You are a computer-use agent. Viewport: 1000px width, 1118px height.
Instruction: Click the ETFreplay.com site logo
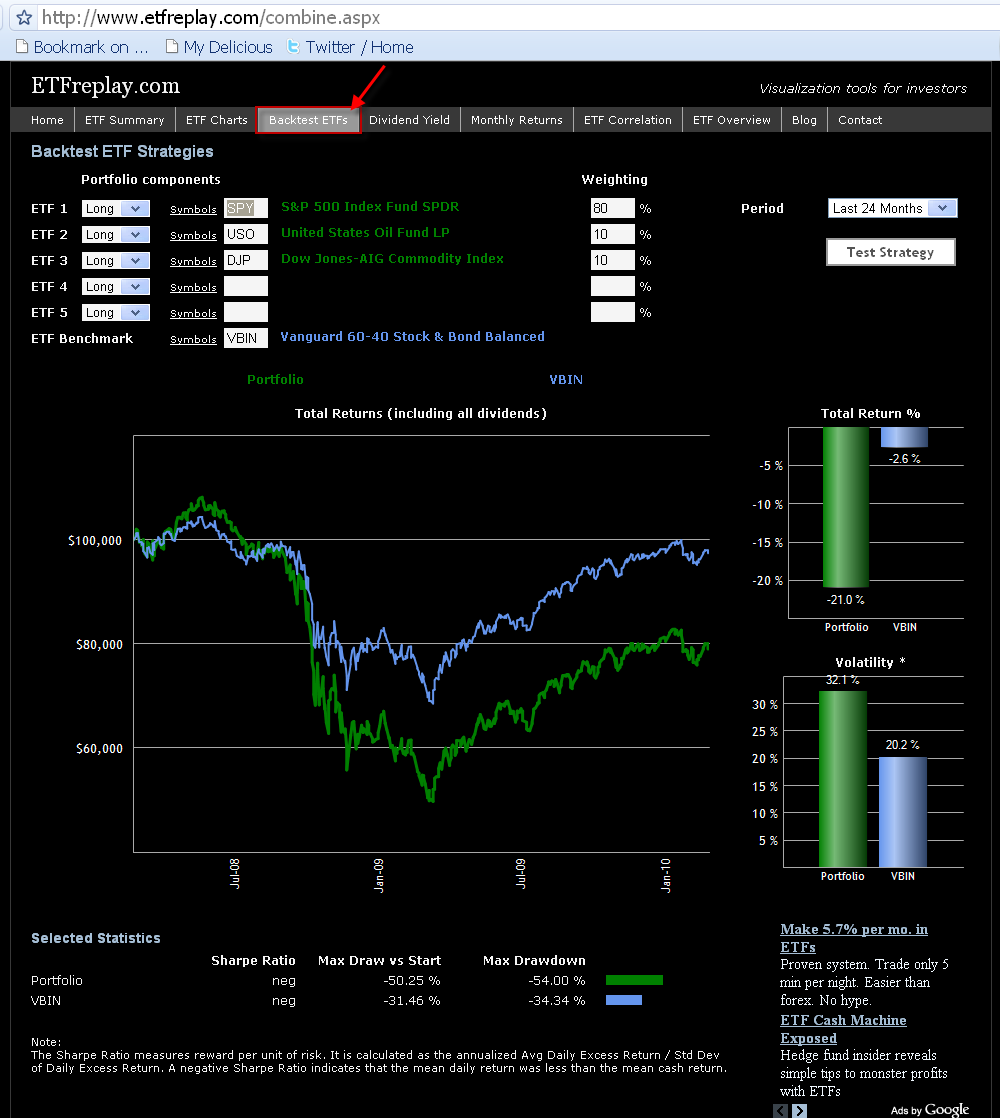(105, 86)
